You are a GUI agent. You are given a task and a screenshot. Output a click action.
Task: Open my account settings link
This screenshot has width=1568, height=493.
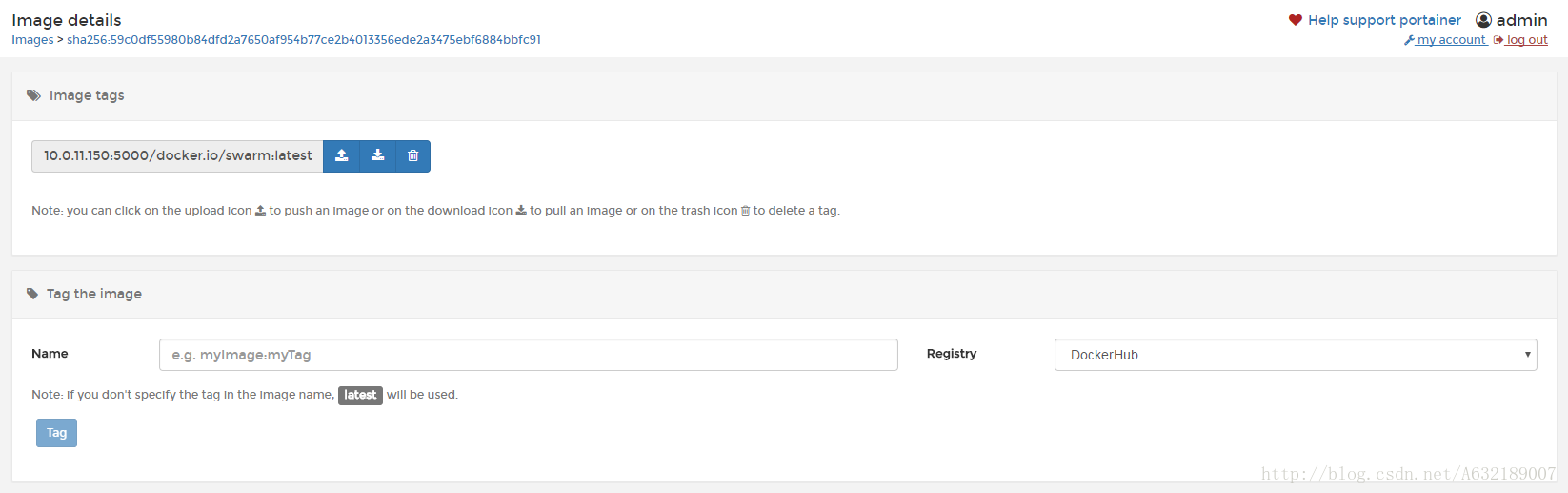click(1450, 40)
